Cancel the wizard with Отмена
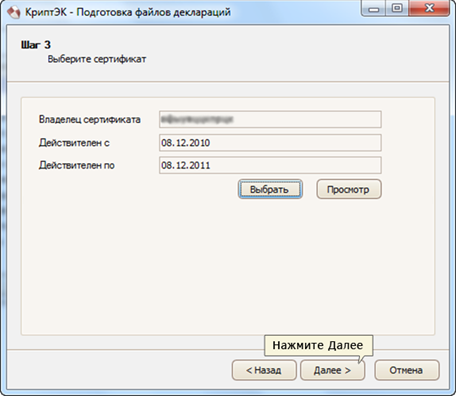 pos(407,370)
